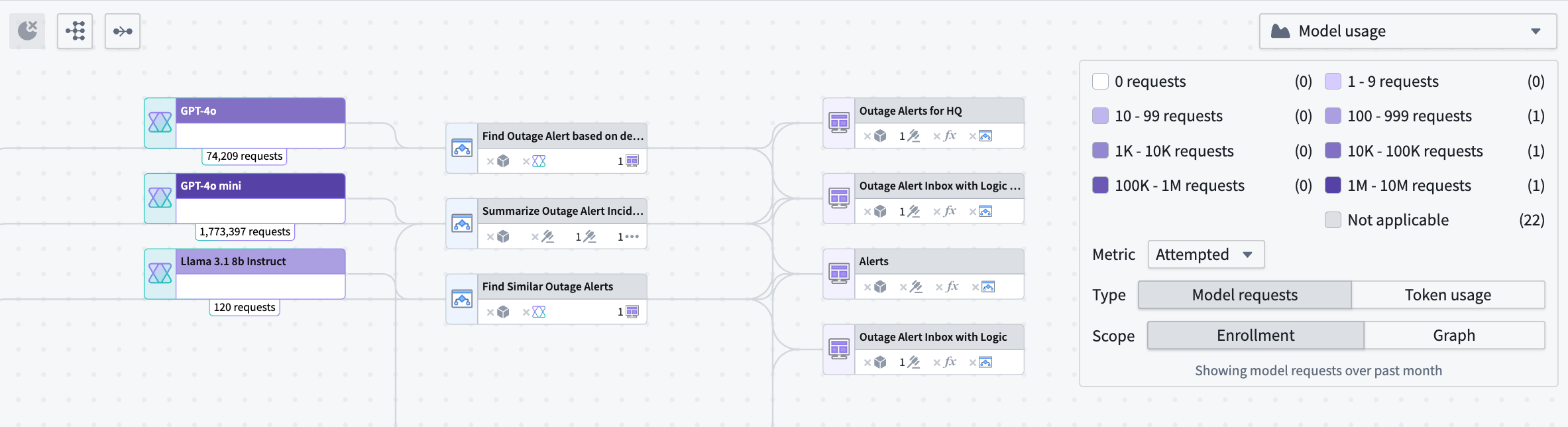Screen dimensions: 1568x427
Task: Click the cube icon on Summarize Outage Alert Incid node
Action: pyautogui.click(x=504, y=237)
